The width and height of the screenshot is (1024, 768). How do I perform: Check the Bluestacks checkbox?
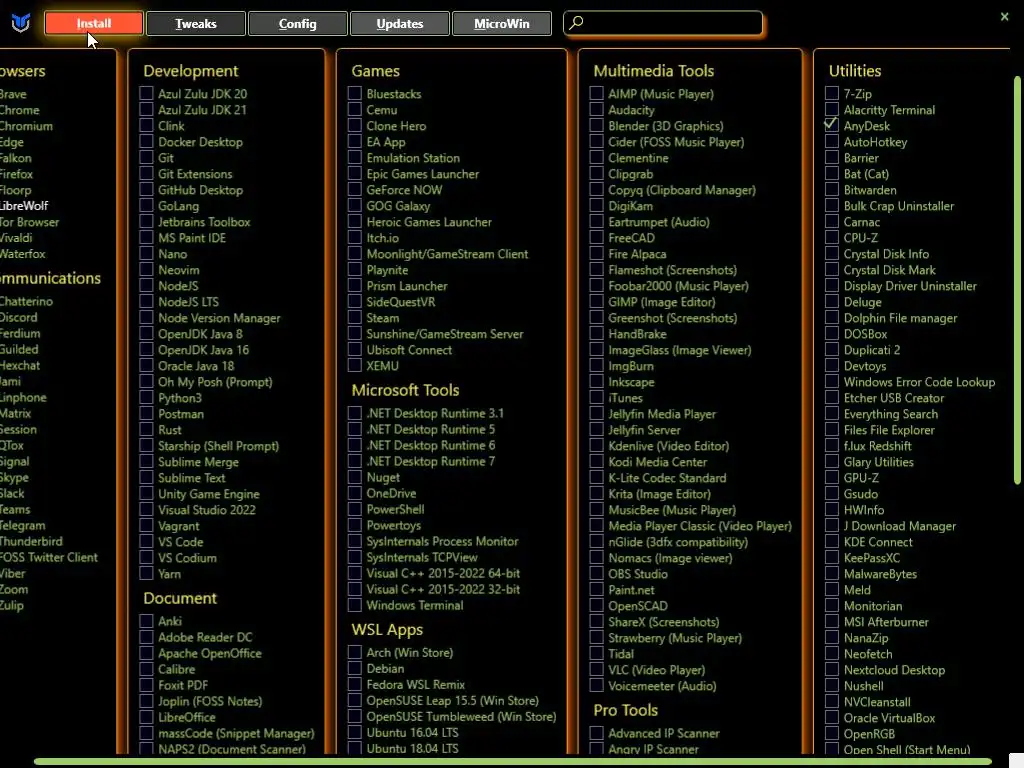355,93
